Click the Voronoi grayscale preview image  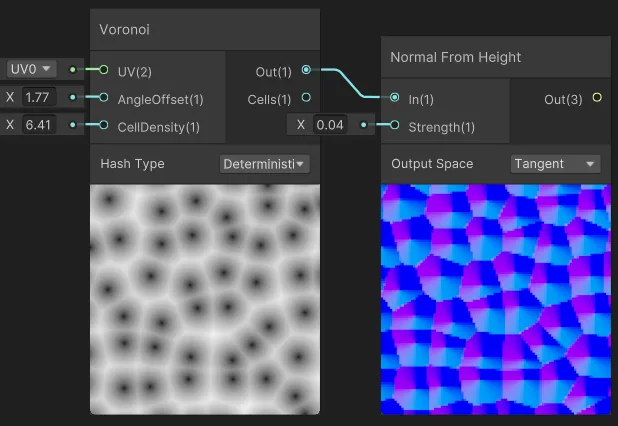205,299
